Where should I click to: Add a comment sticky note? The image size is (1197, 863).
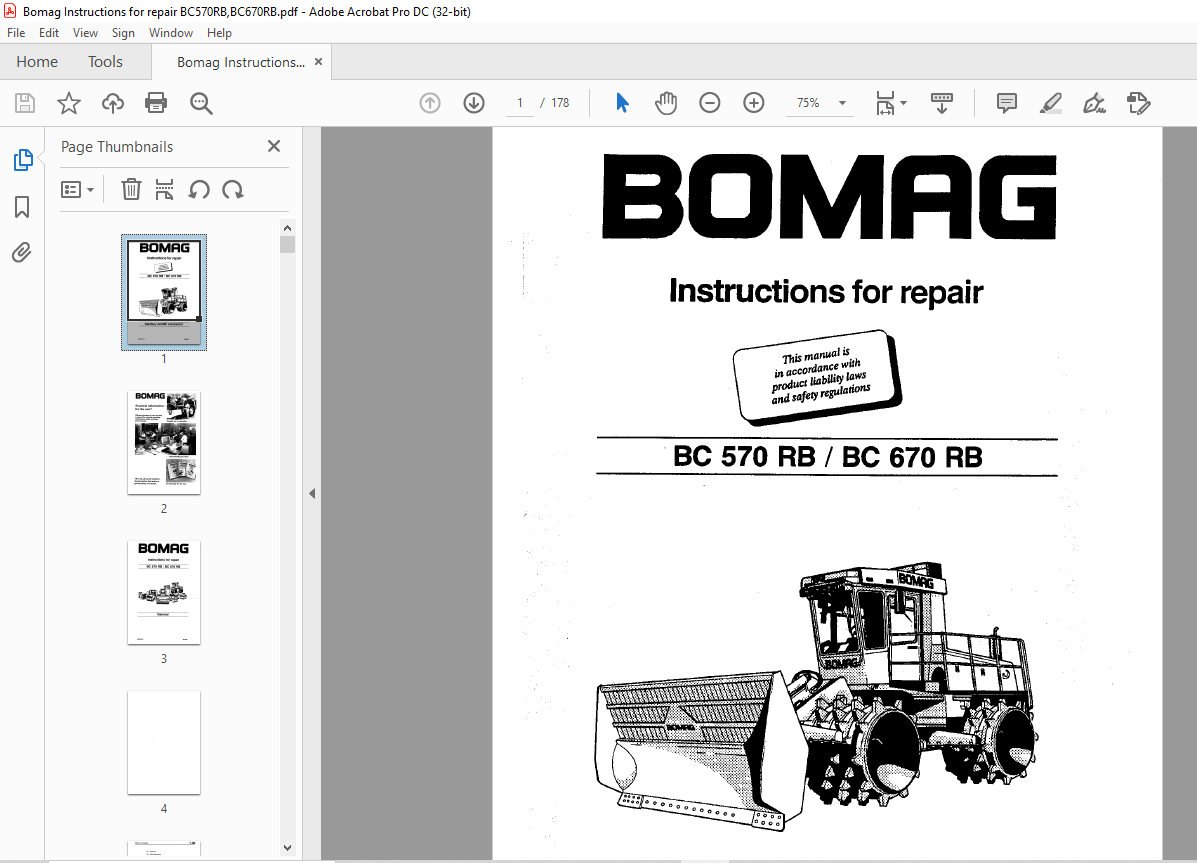coord(1007,103)
